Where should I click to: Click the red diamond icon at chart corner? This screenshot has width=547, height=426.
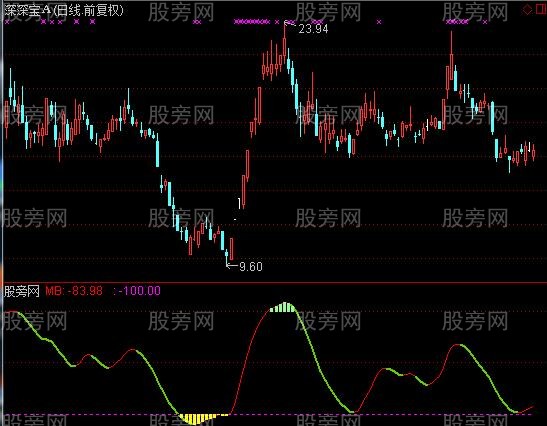pyautogui.click(x=527, y=10)
